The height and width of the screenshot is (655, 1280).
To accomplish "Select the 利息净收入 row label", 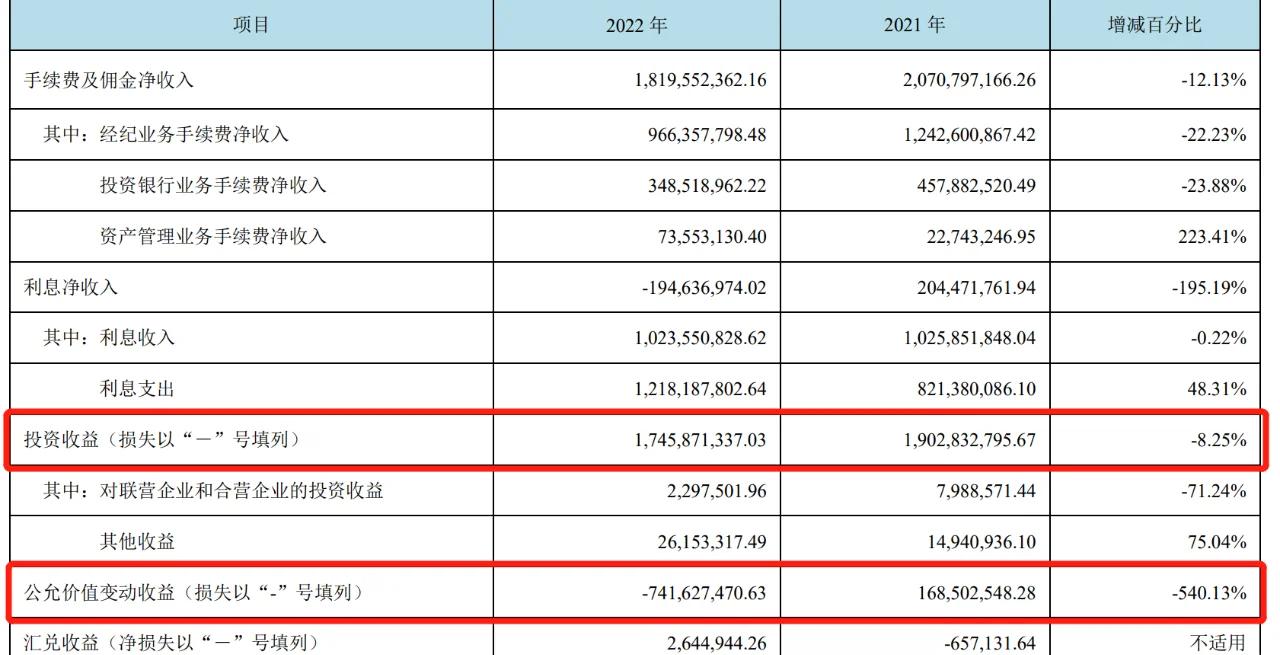I will coord(71,288).
